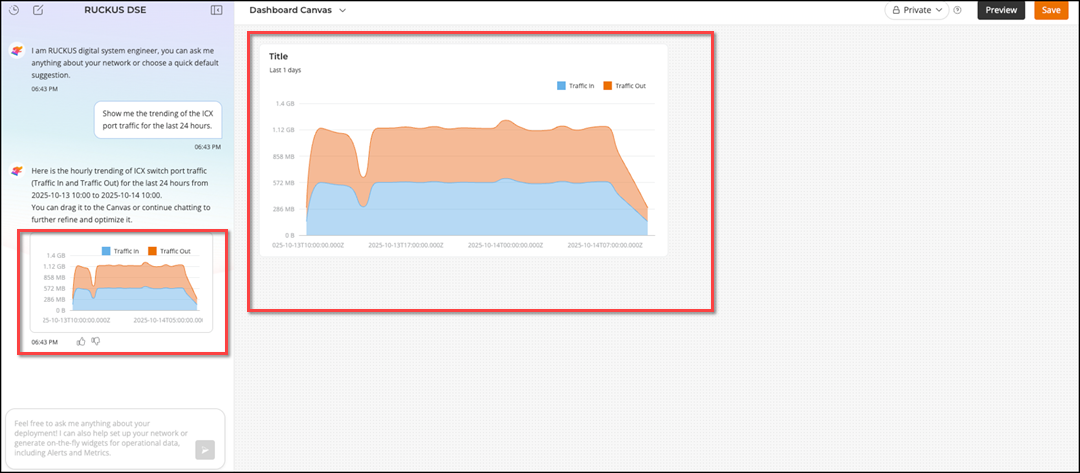Toggle Traffic In legend in chat chart
This screenshot has width=1080, height=473.
120,251
